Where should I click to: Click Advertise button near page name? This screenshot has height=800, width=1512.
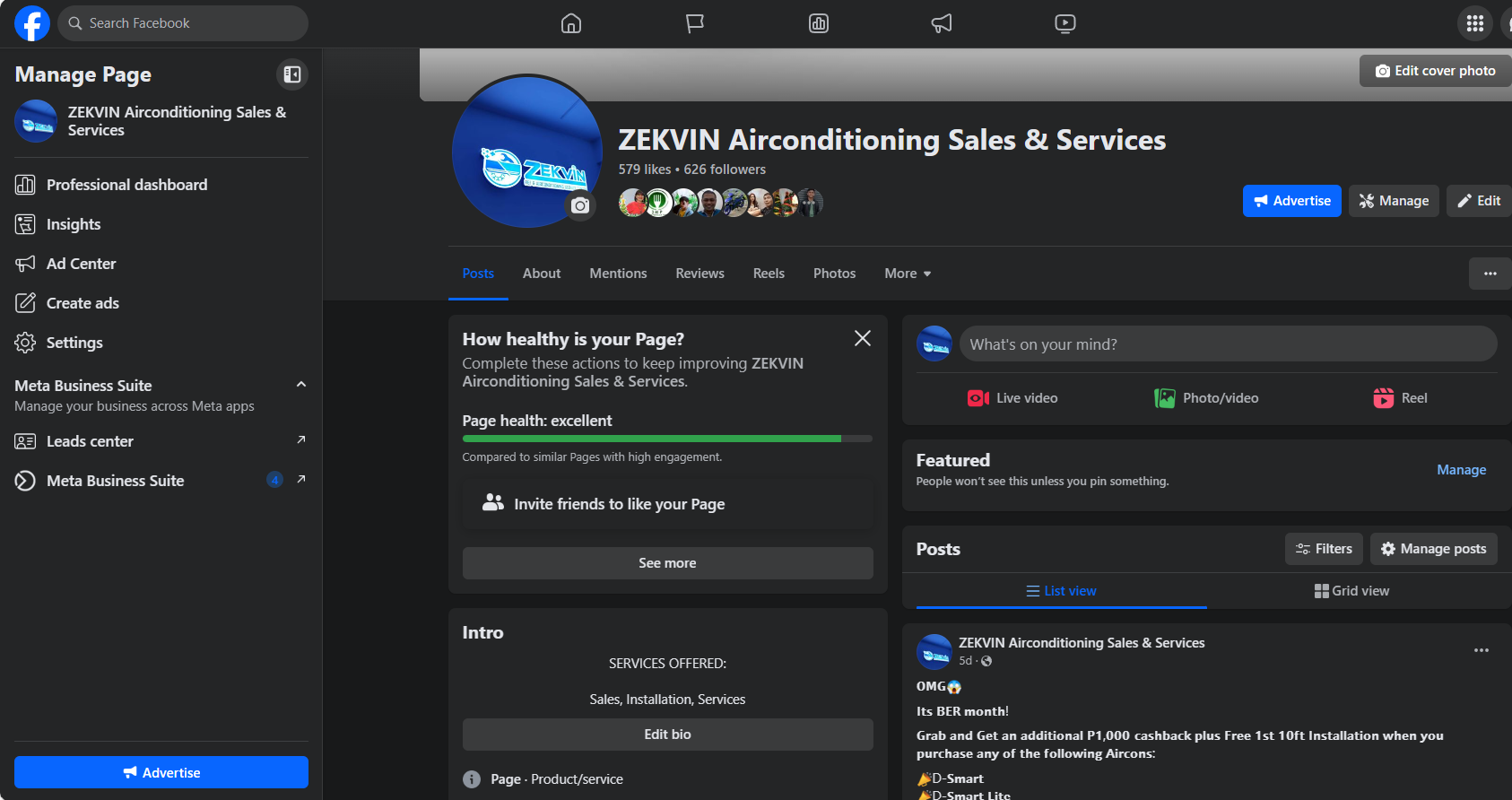pos(1292,201)
